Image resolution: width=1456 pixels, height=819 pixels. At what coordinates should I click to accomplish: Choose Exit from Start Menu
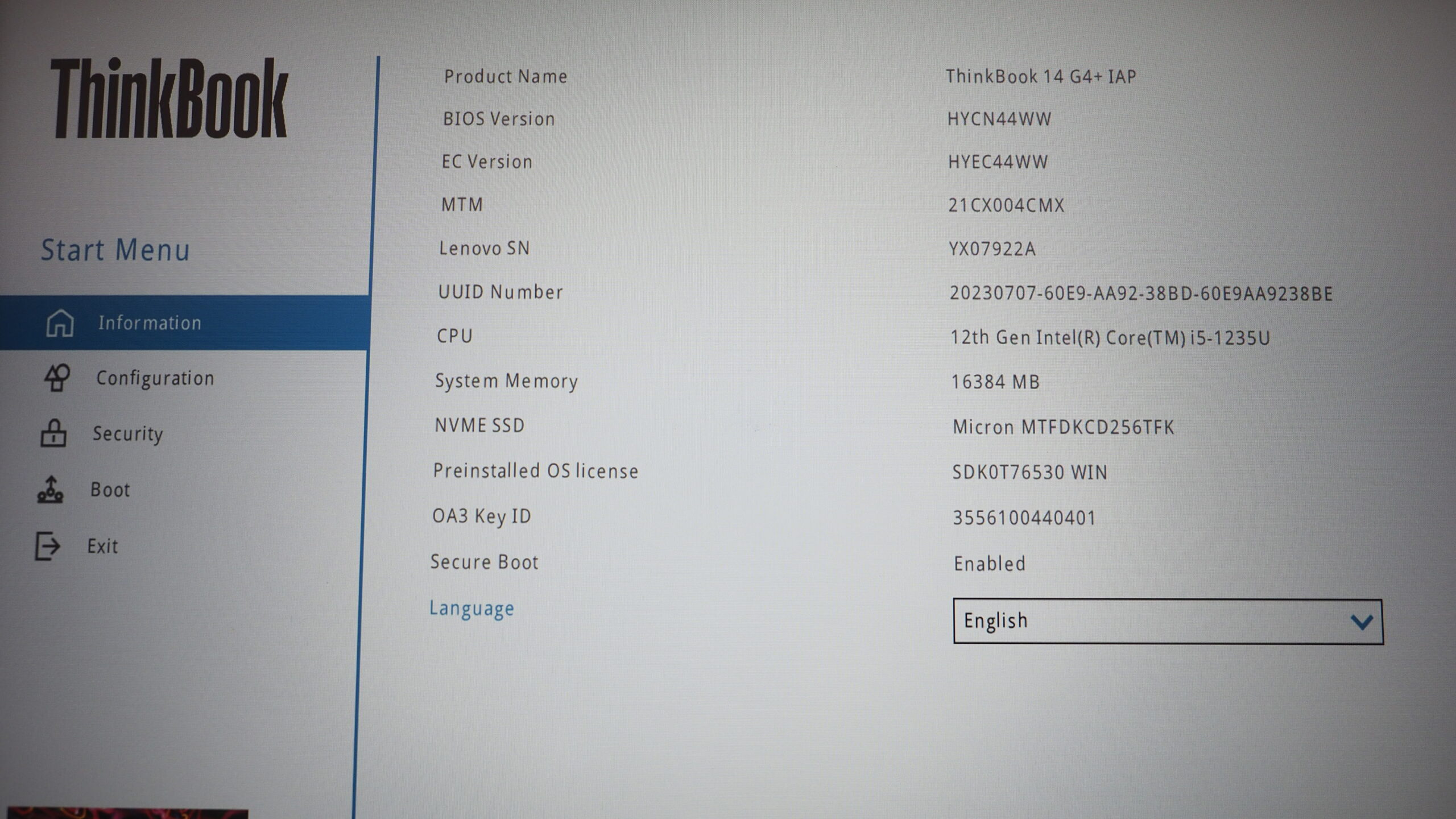click(x=102, y=547)
